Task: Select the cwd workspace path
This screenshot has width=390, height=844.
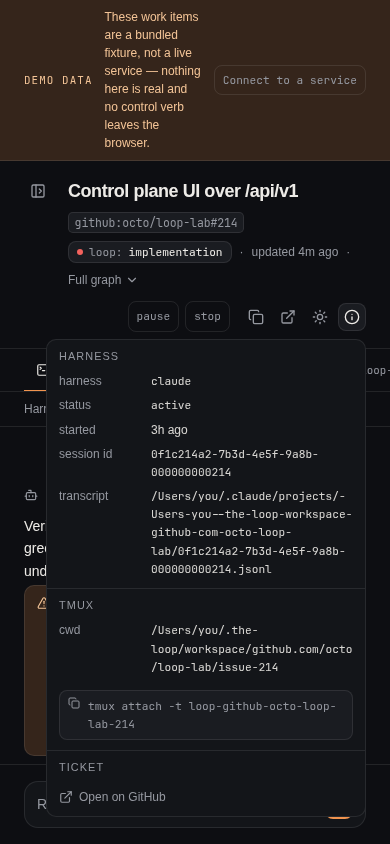Action: (x=251, y=649)
